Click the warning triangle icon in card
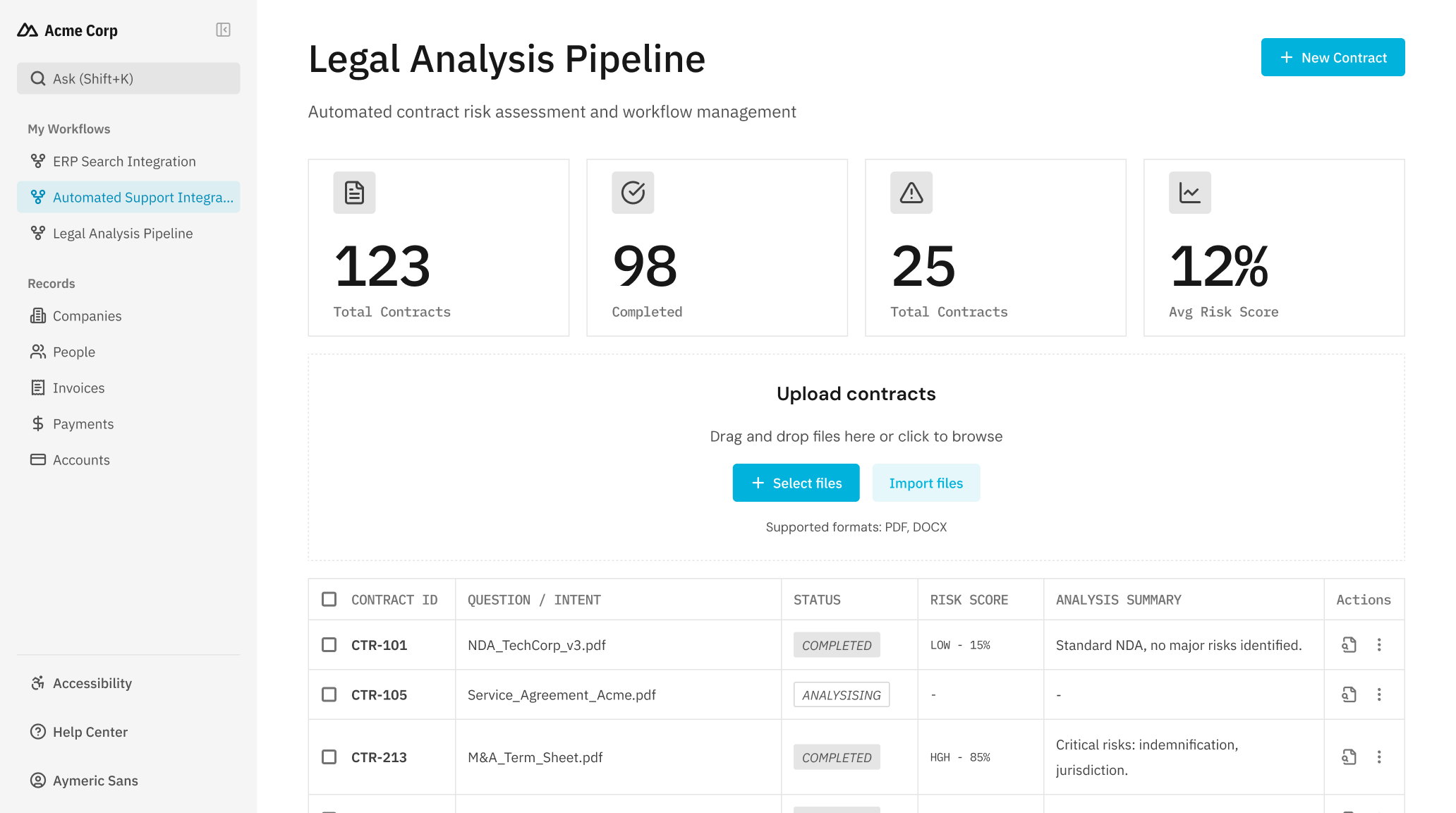The width and height of the screenshot is (1456, 813). (x=911, y=193)
